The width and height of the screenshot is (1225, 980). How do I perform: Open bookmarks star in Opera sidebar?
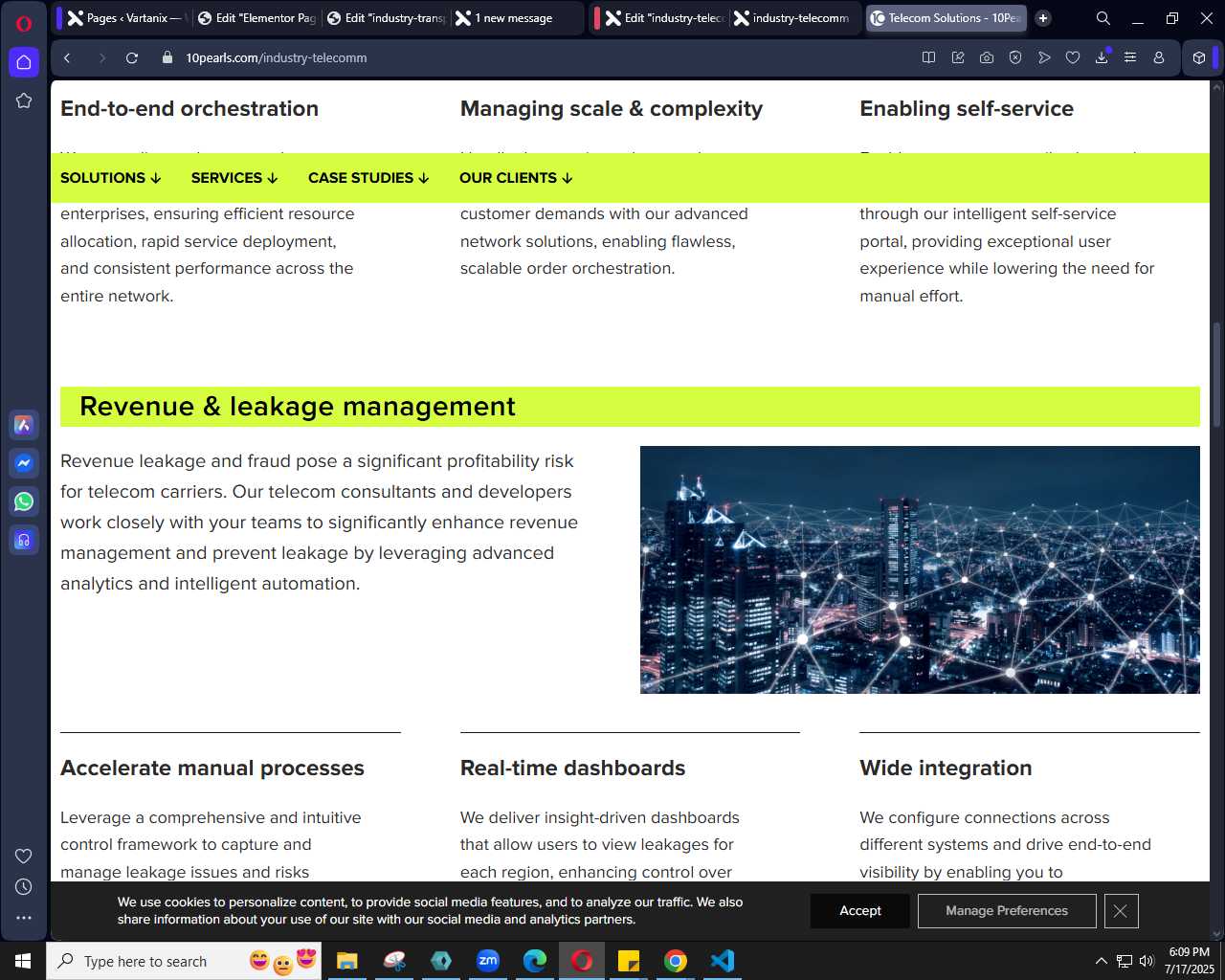(24, 100)
